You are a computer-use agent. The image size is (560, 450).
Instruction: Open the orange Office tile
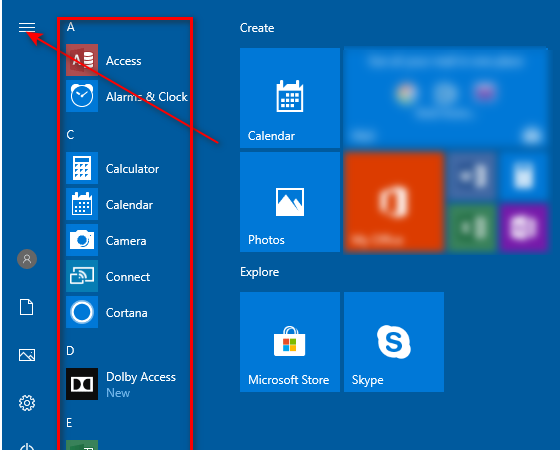click(394, 202)
